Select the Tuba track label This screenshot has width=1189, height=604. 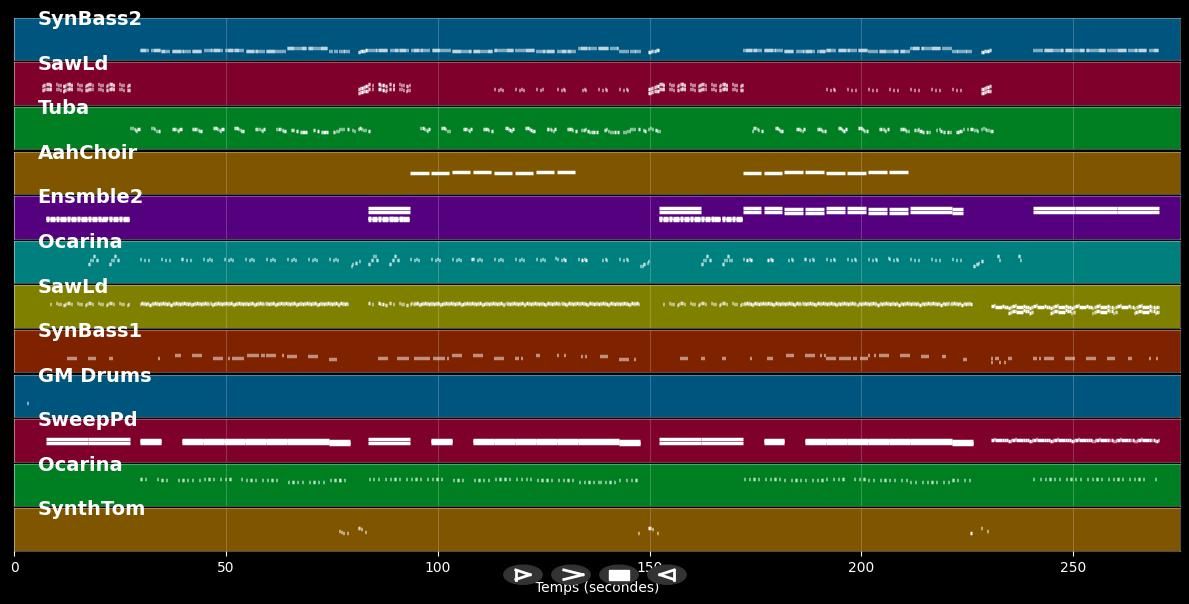click(x=63, y=108)
